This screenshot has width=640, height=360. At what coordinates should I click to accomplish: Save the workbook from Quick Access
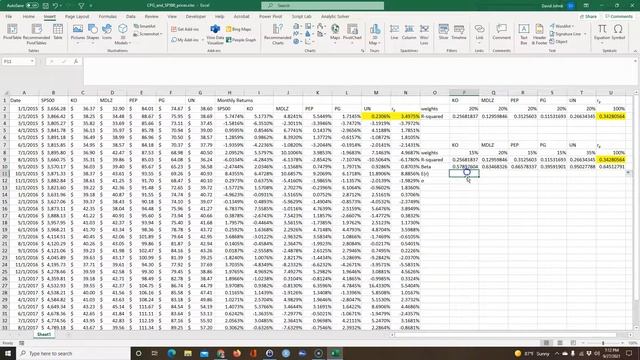(x=46, y=6)
